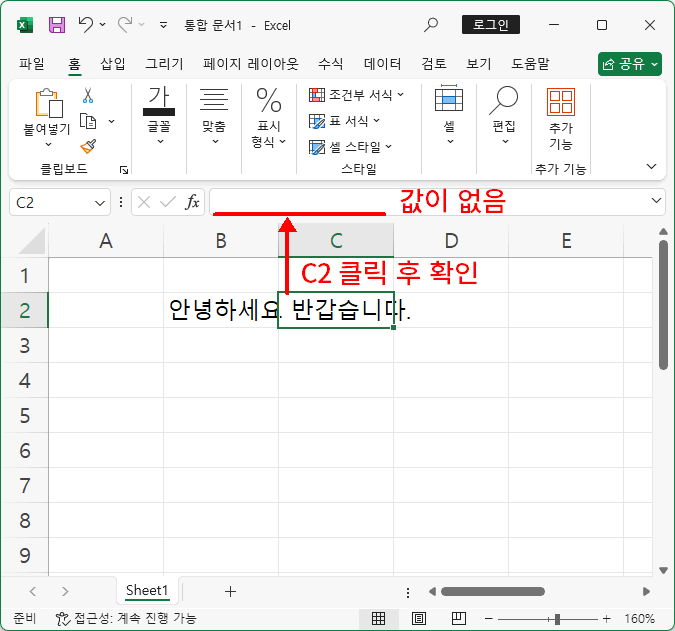This screenshot has height=631, width=675.
Task: Open the 셀 스타일 menu
Action: pos(350,147)
